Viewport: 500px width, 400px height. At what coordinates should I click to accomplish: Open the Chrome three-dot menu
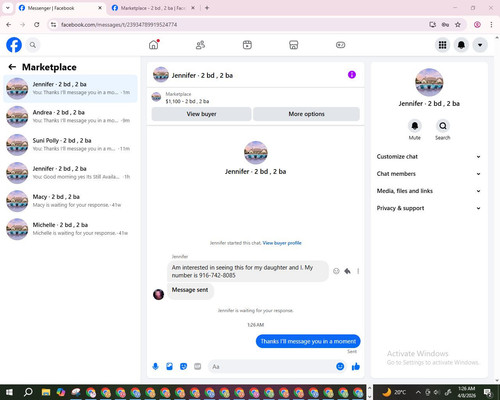(x=491, y=24)
